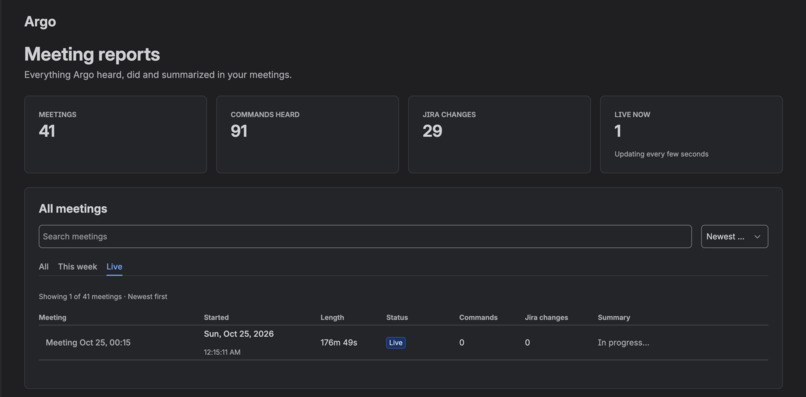Click the Status column header

pos(397,317)
